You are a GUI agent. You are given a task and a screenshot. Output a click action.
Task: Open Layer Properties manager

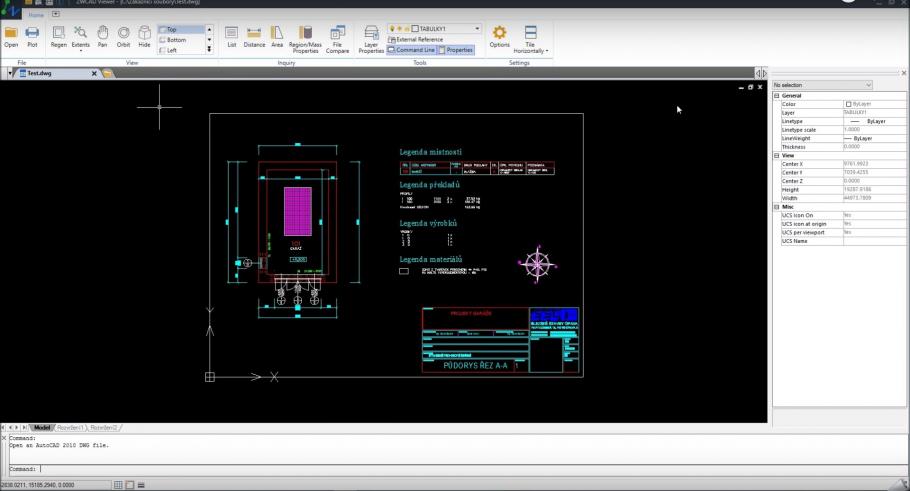click(371, 39)
